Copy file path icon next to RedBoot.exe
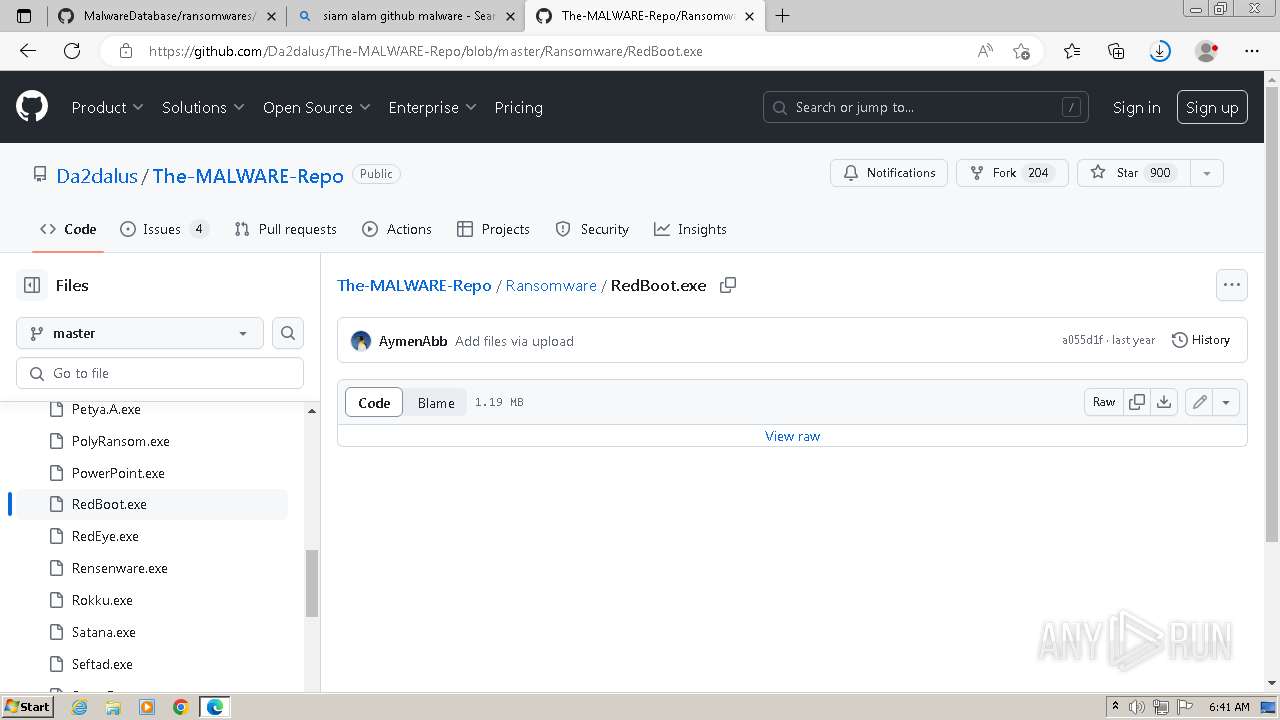This screenshot has width=1280, height=720. click(x=728, y=285)
